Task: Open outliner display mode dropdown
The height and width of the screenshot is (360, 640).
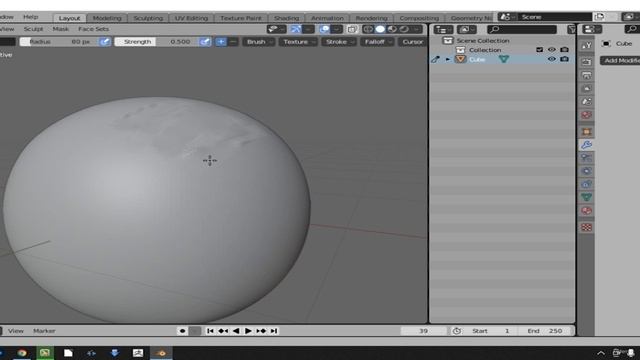Action: click(x=466, y=29)
